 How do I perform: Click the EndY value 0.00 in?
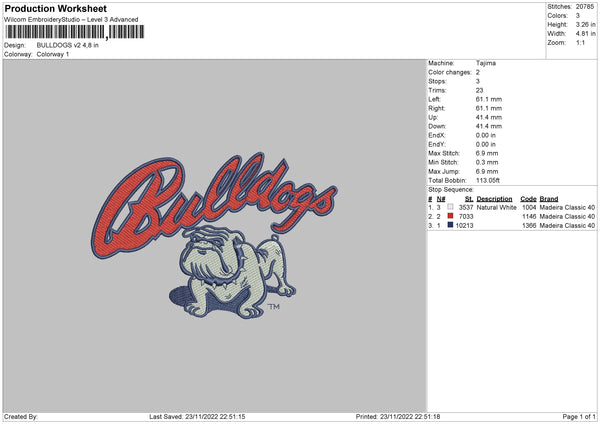[486, 144]
